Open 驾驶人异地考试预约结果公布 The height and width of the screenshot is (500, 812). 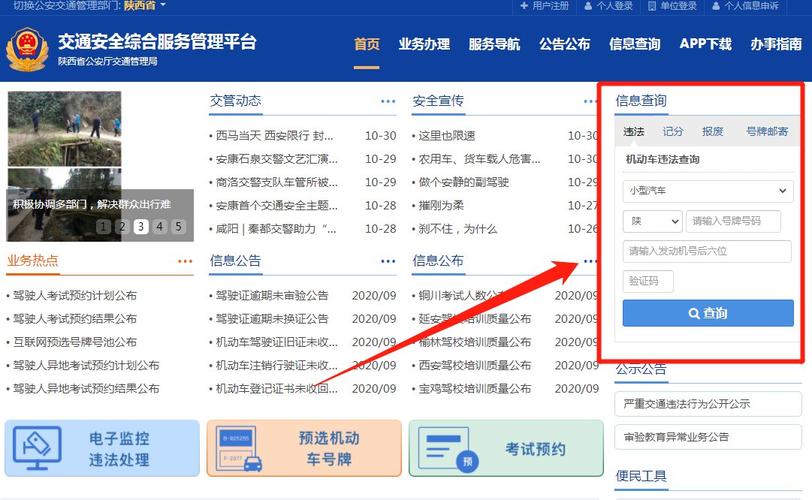pos(86,389)
